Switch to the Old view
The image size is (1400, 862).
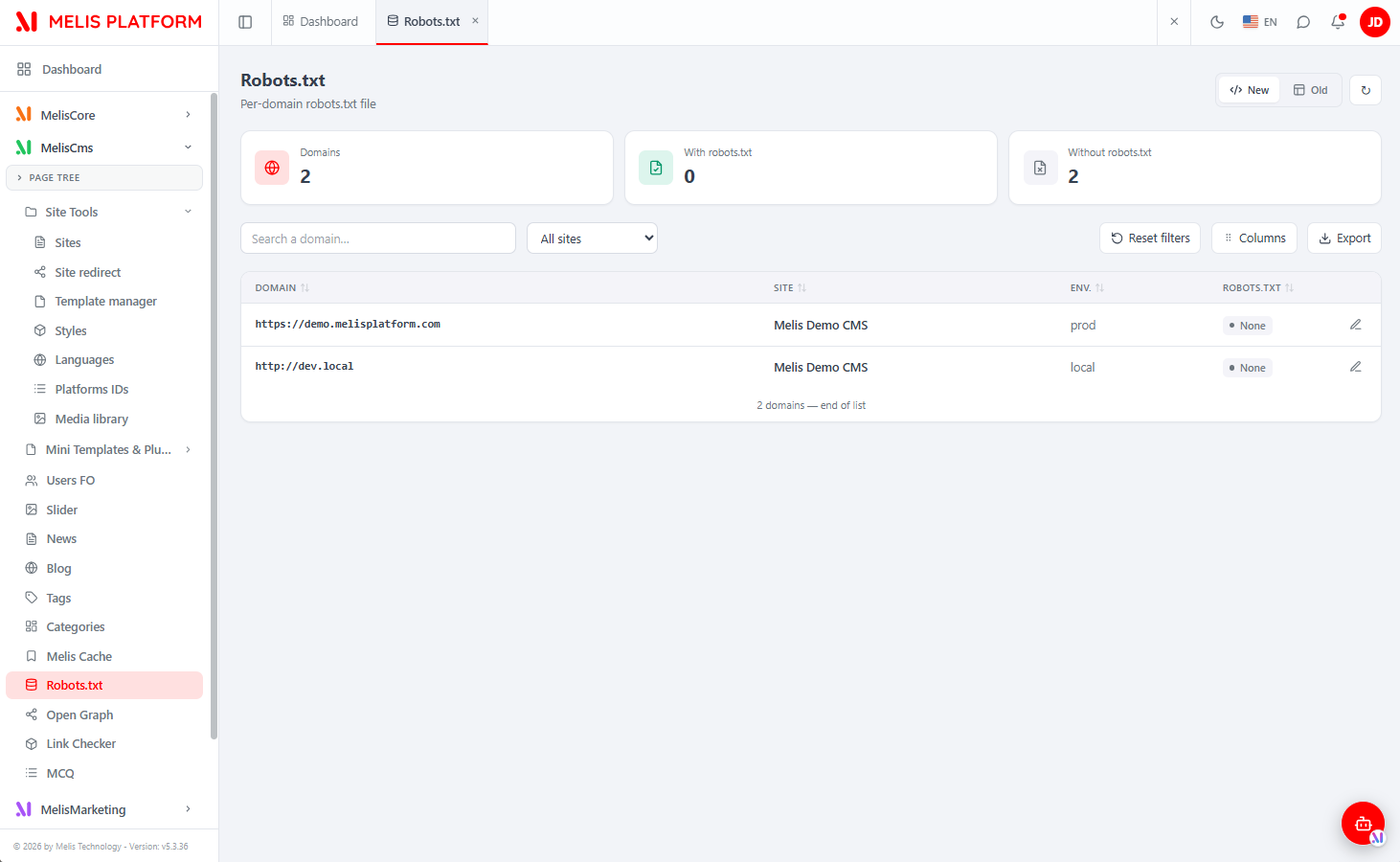click(x=1310, y=90)
